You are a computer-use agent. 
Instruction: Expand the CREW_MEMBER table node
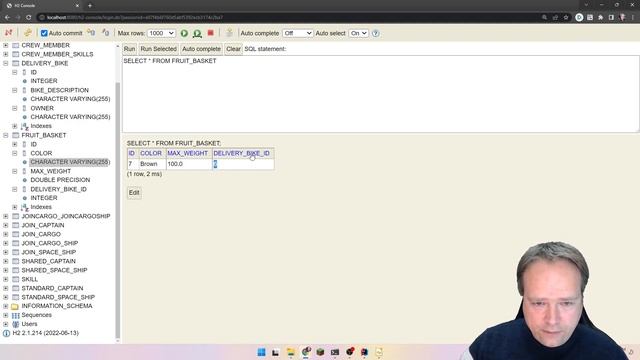[x=6, y=45]
